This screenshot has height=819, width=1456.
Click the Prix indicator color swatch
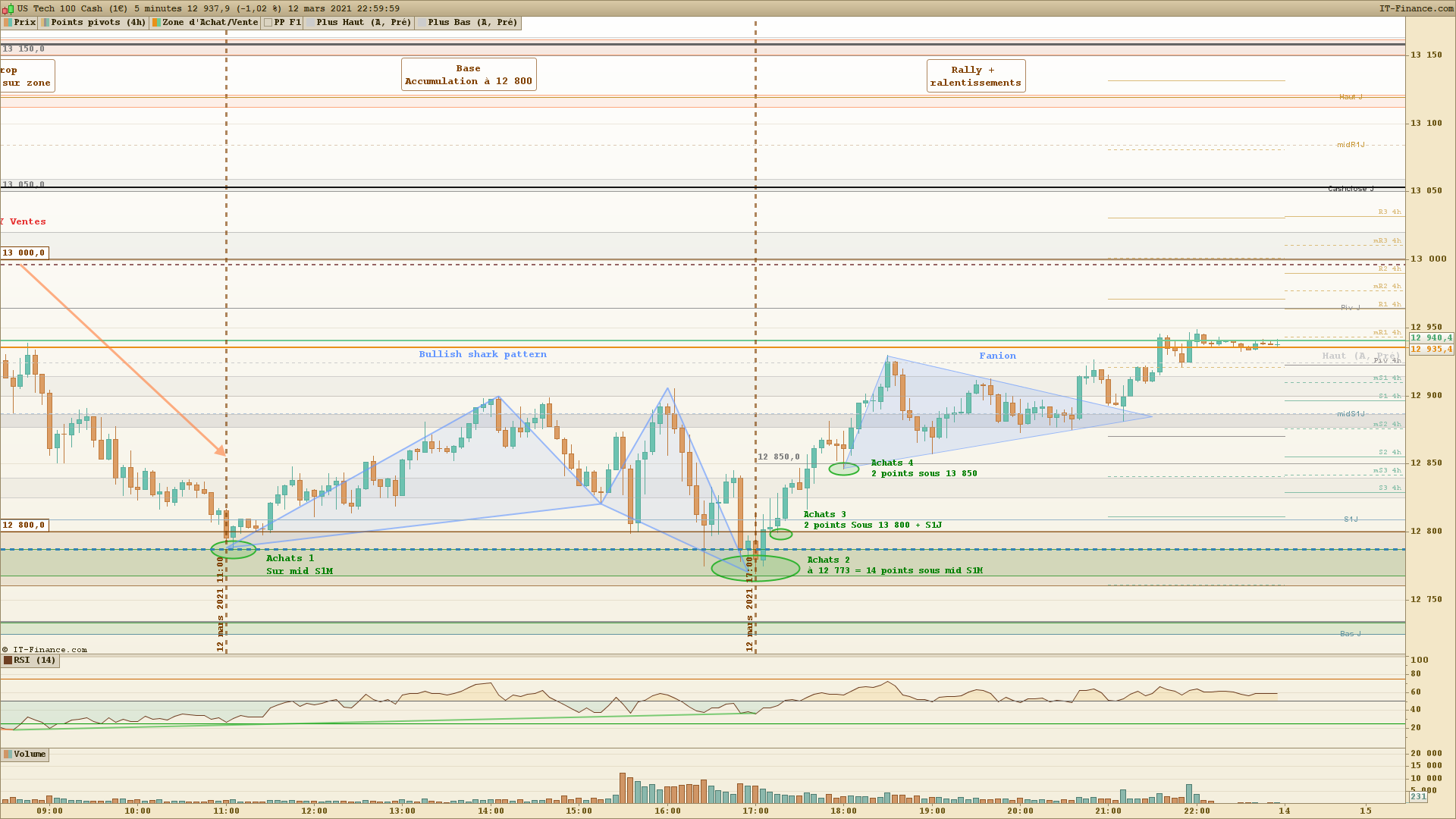(x=8, y=23)
